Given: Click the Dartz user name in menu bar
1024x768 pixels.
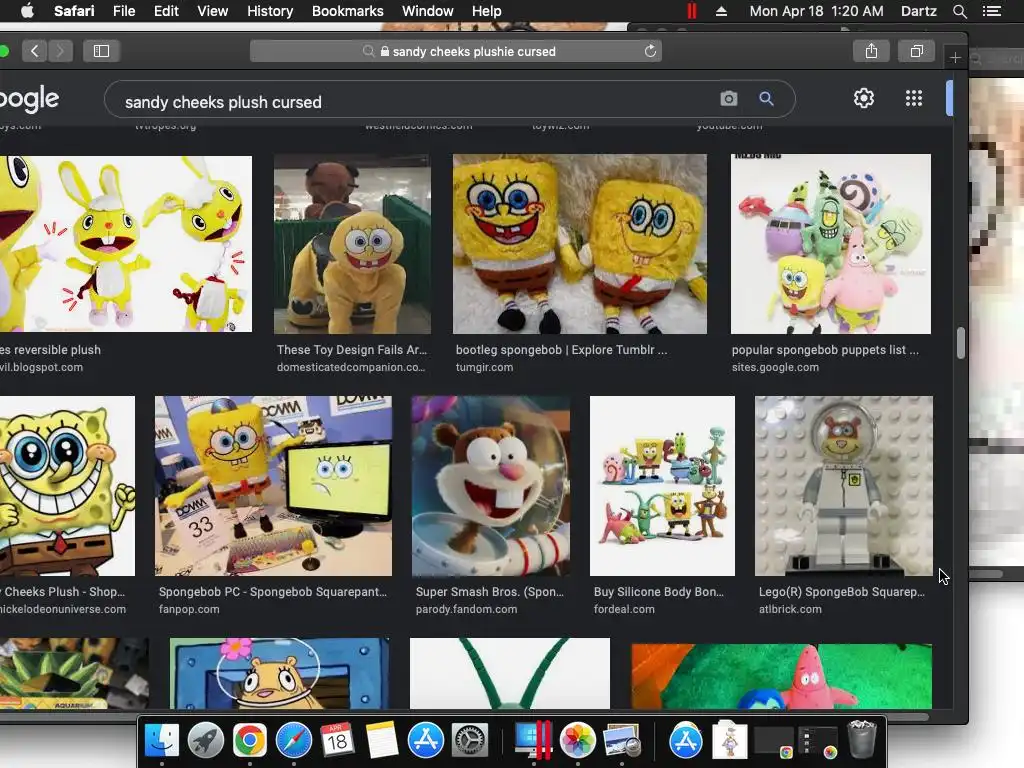Looking at the screenshot, I should click(x=918, y=11).
